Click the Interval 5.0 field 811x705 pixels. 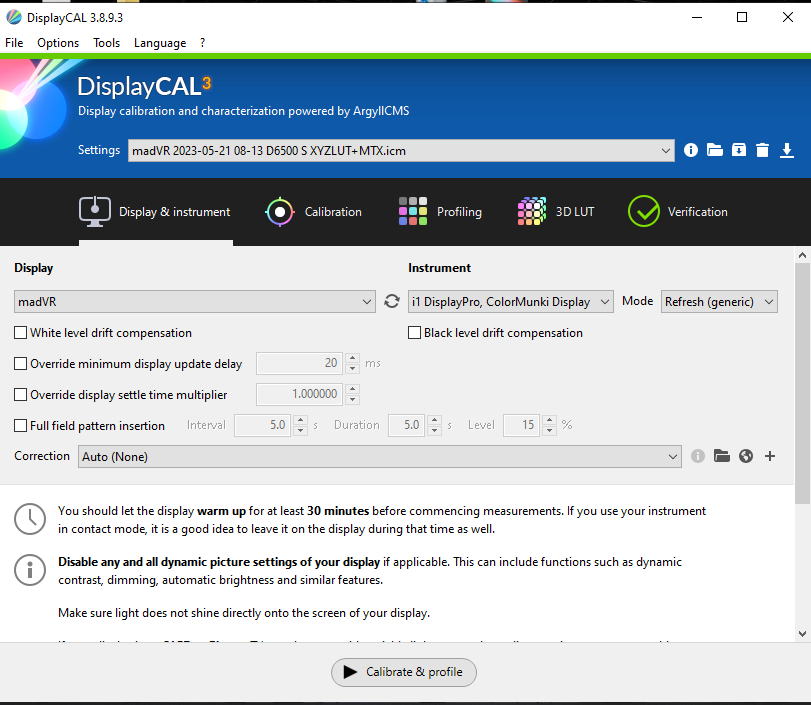click(264, 425)
